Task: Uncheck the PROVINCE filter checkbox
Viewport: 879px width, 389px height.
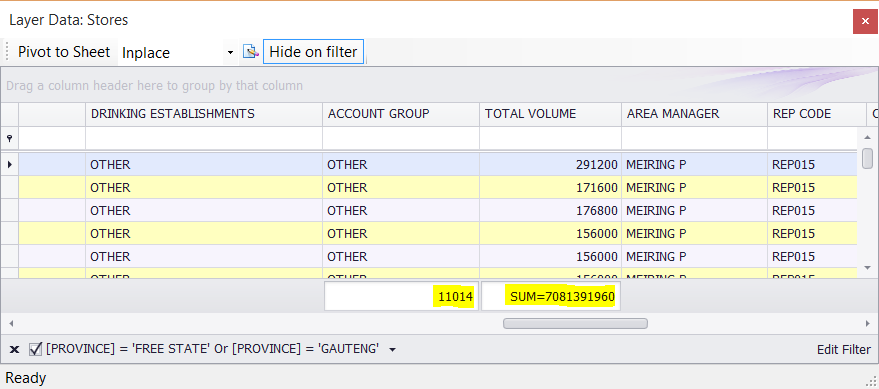Action: click(x=35, y=350)
